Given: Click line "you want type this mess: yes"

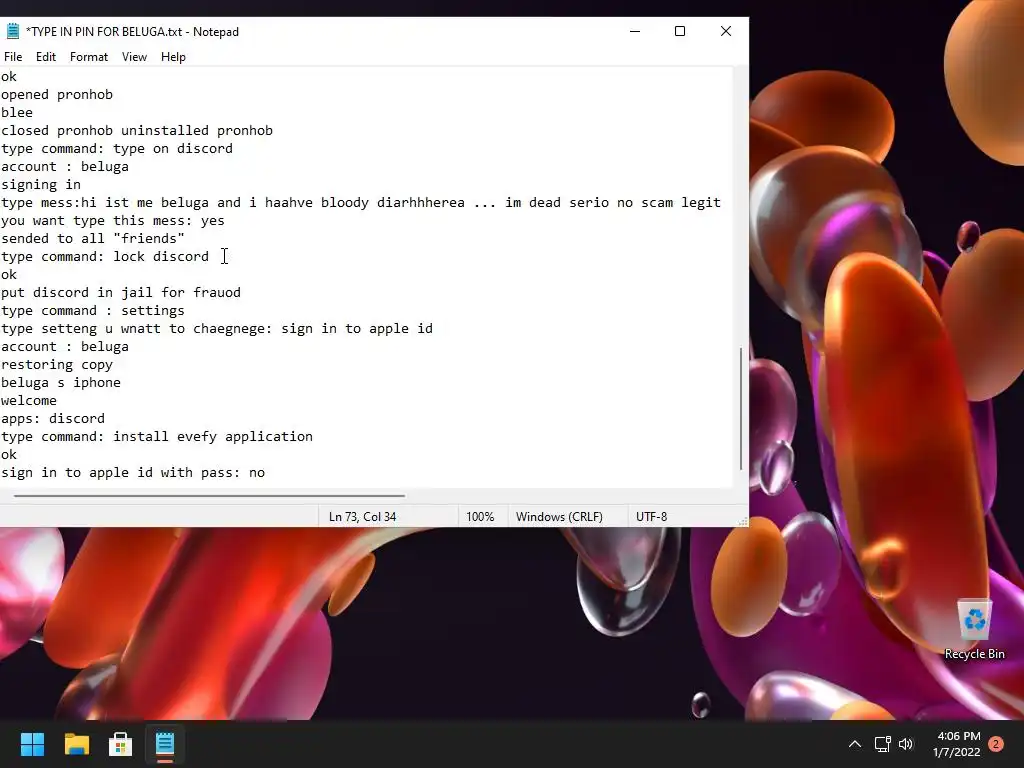Looking at the screenshot, I should pos(112,221).
